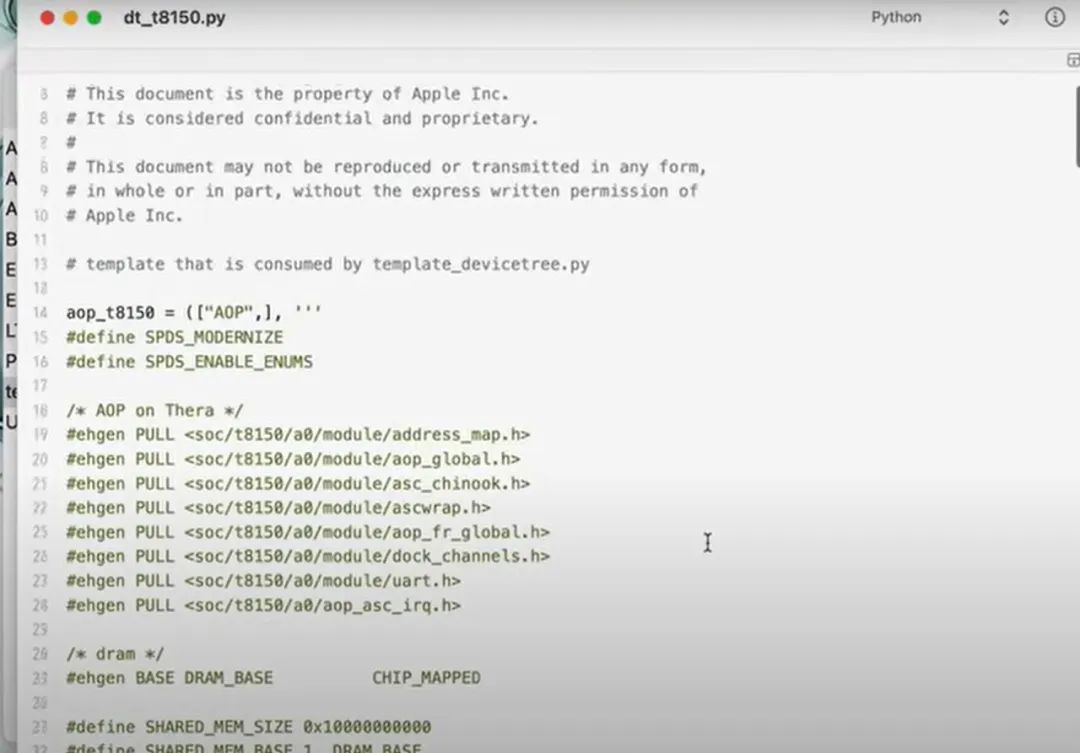Click line 'aop_t8150 = (["AOP",], '''
The width and height of the screenshot is (1080, 753).
tap(194, 313)
